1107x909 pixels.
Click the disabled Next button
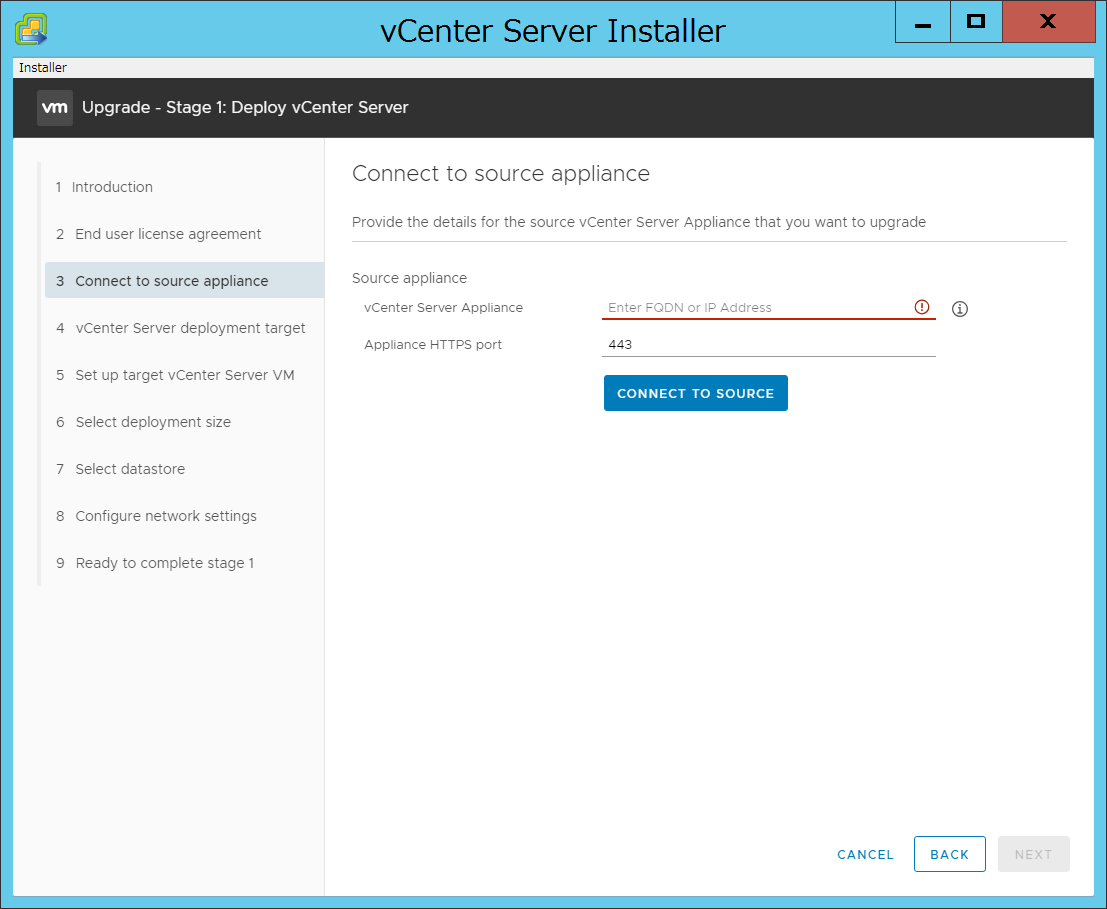(1034, 855)
